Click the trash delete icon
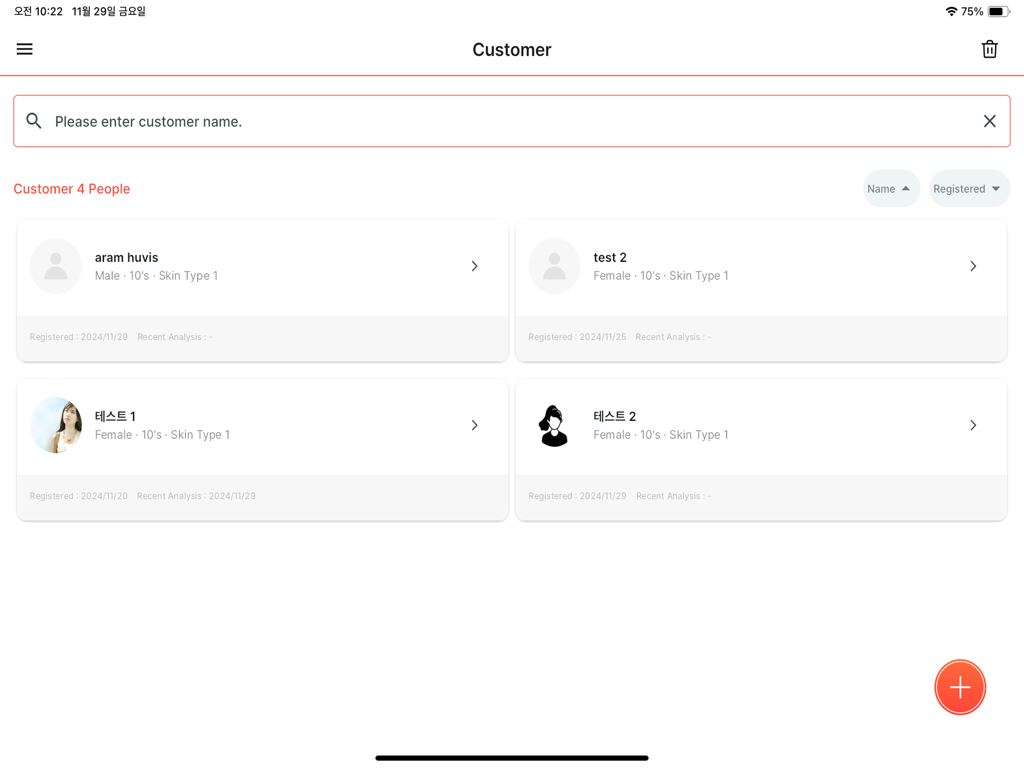1024x768 pixels. pos(990,48)
